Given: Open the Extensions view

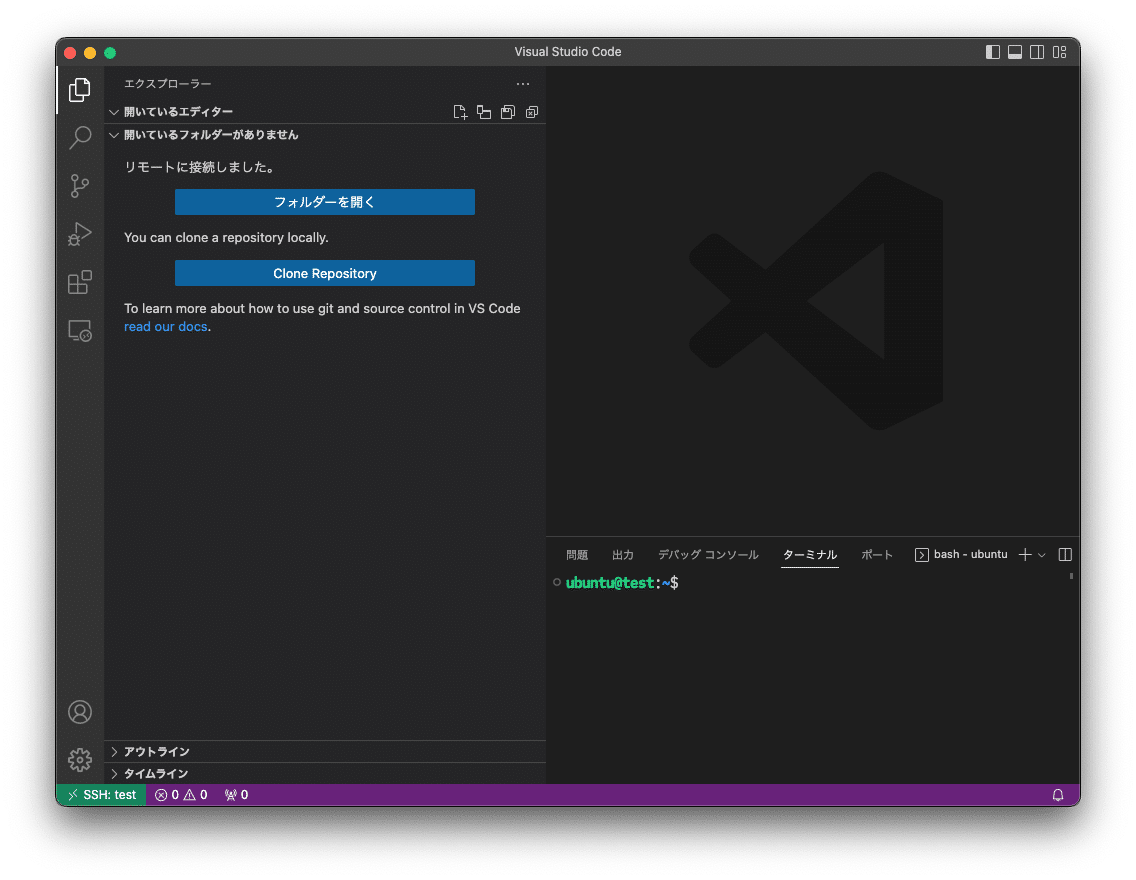Looking at the screenshot, I should 80,282.
